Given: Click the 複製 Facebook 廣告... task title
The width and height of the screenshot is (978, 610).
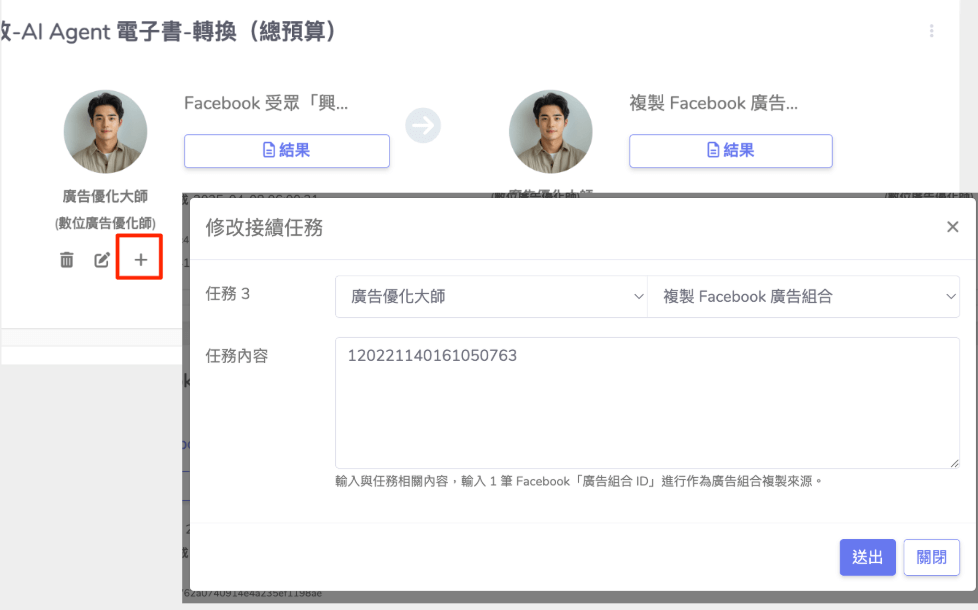Looking at the screenshot, I should (713, 103).
